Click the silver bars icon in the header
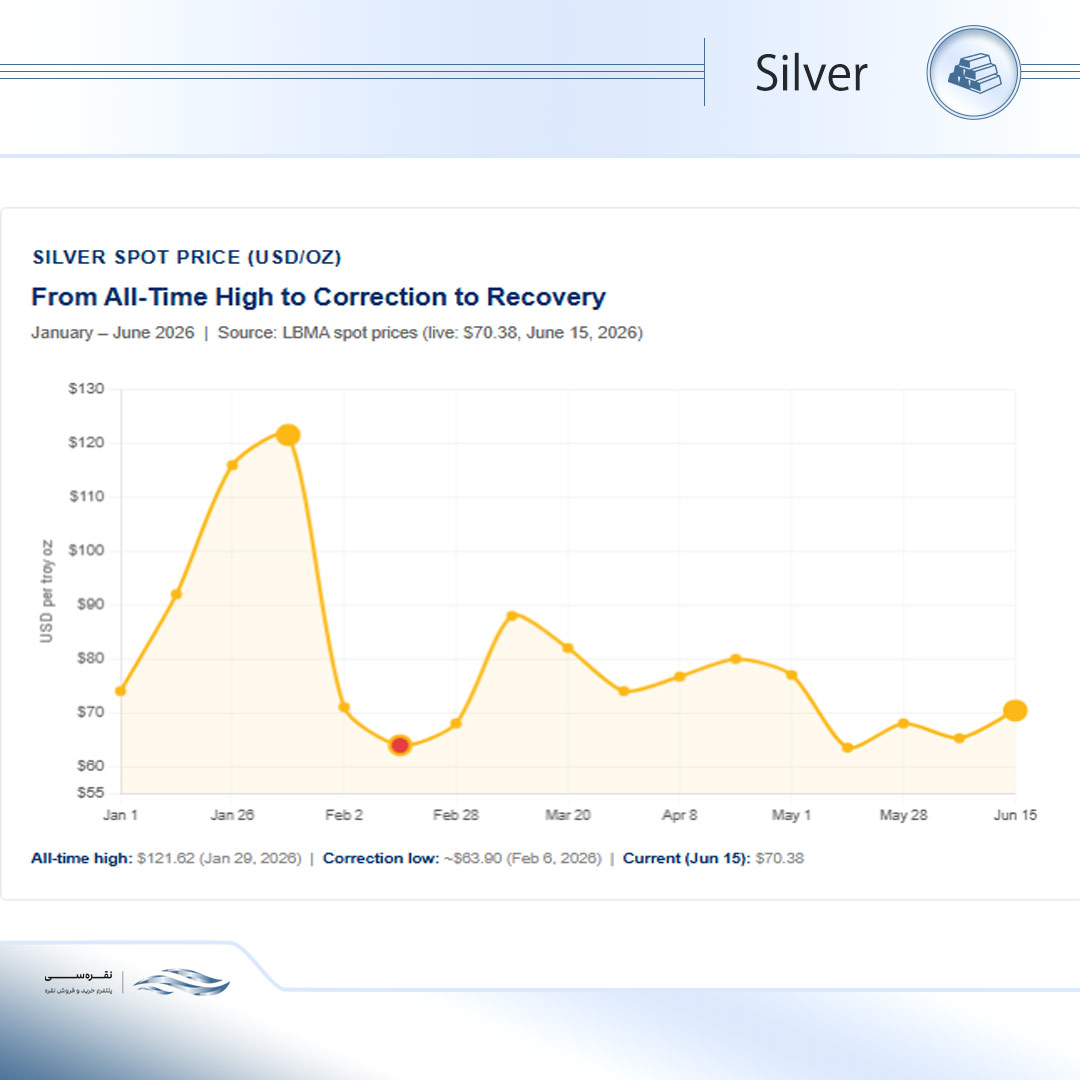 pyautogui.click(x=973, y=73)
